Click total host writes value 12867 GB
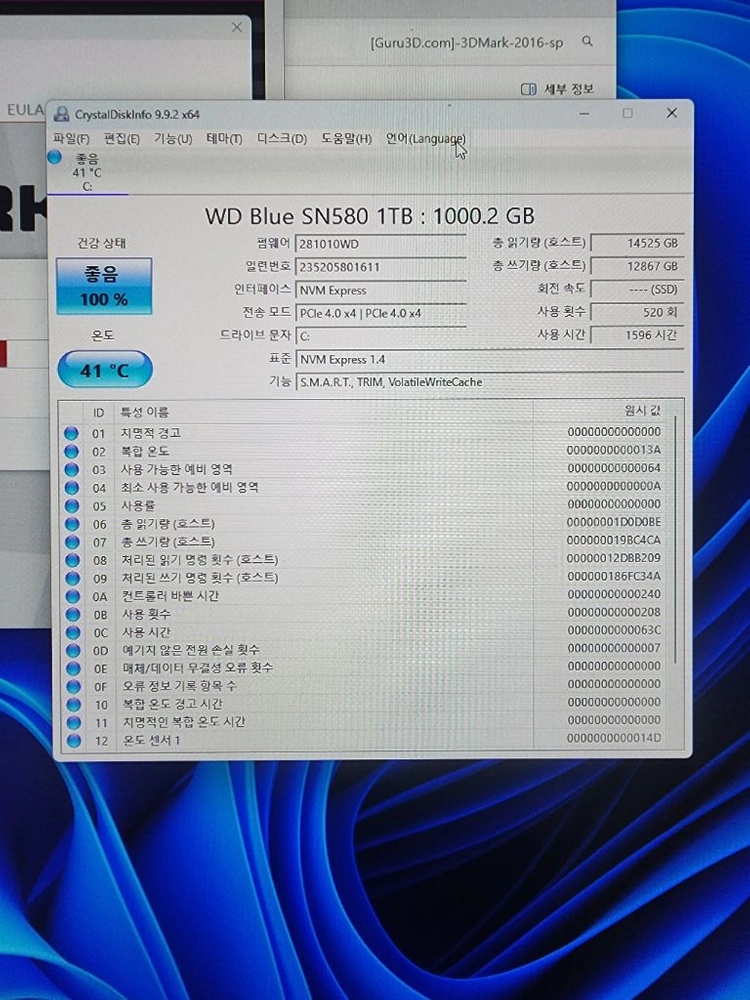This screenshot has width=750, height=1000. click(637, 266)
